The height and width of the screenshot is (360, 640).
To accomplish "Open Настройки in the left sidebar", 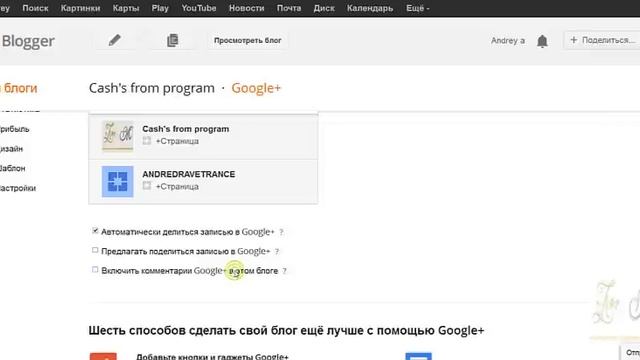I will (x=18, y=188).
